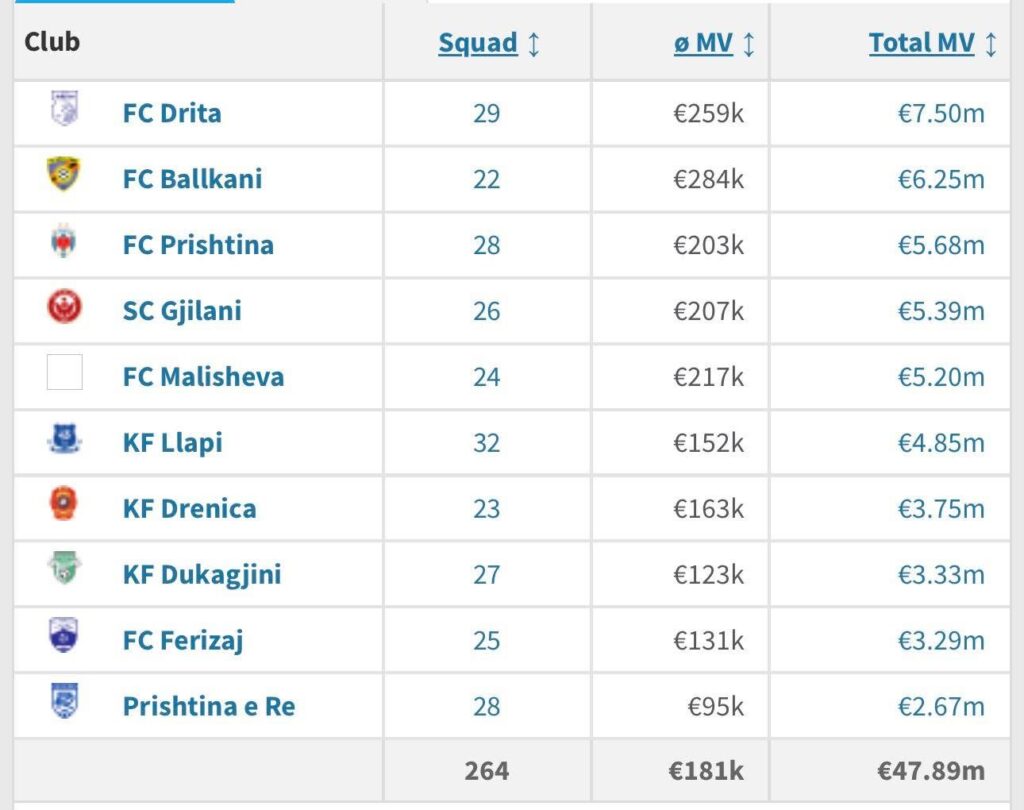Viewport: 1024px width, 810px height.
Task: Click the Prishtina e Re club crest icon
Action: click(64, 702)
